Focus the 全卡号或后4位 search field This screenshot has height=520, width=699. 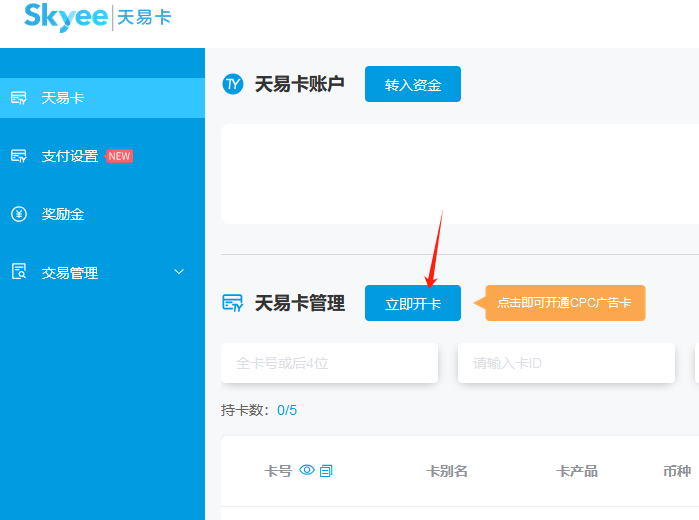(x=329, y=363)
